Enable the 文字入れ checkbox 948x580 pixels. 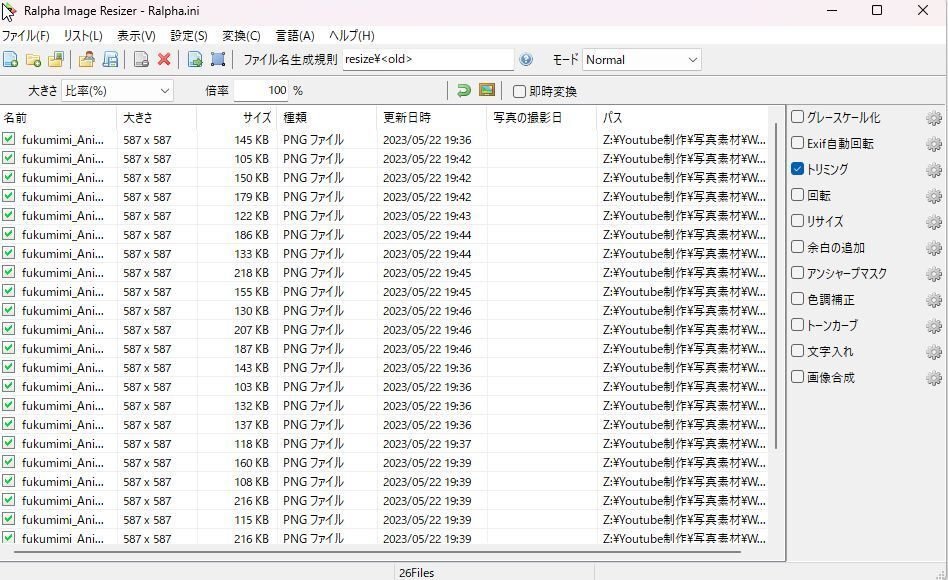tap(797, 351)
